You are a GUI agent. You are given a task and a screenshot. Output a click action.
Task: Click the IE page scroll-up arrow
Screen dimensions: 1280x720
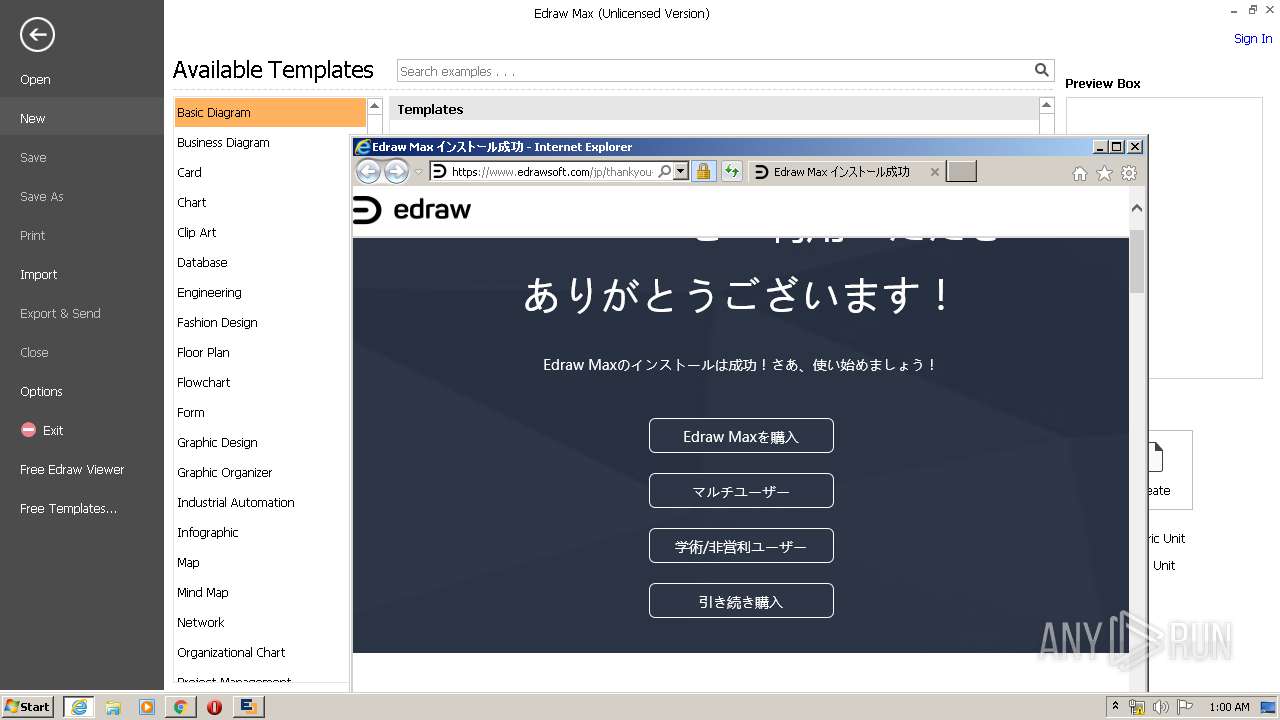[1136, 208]
